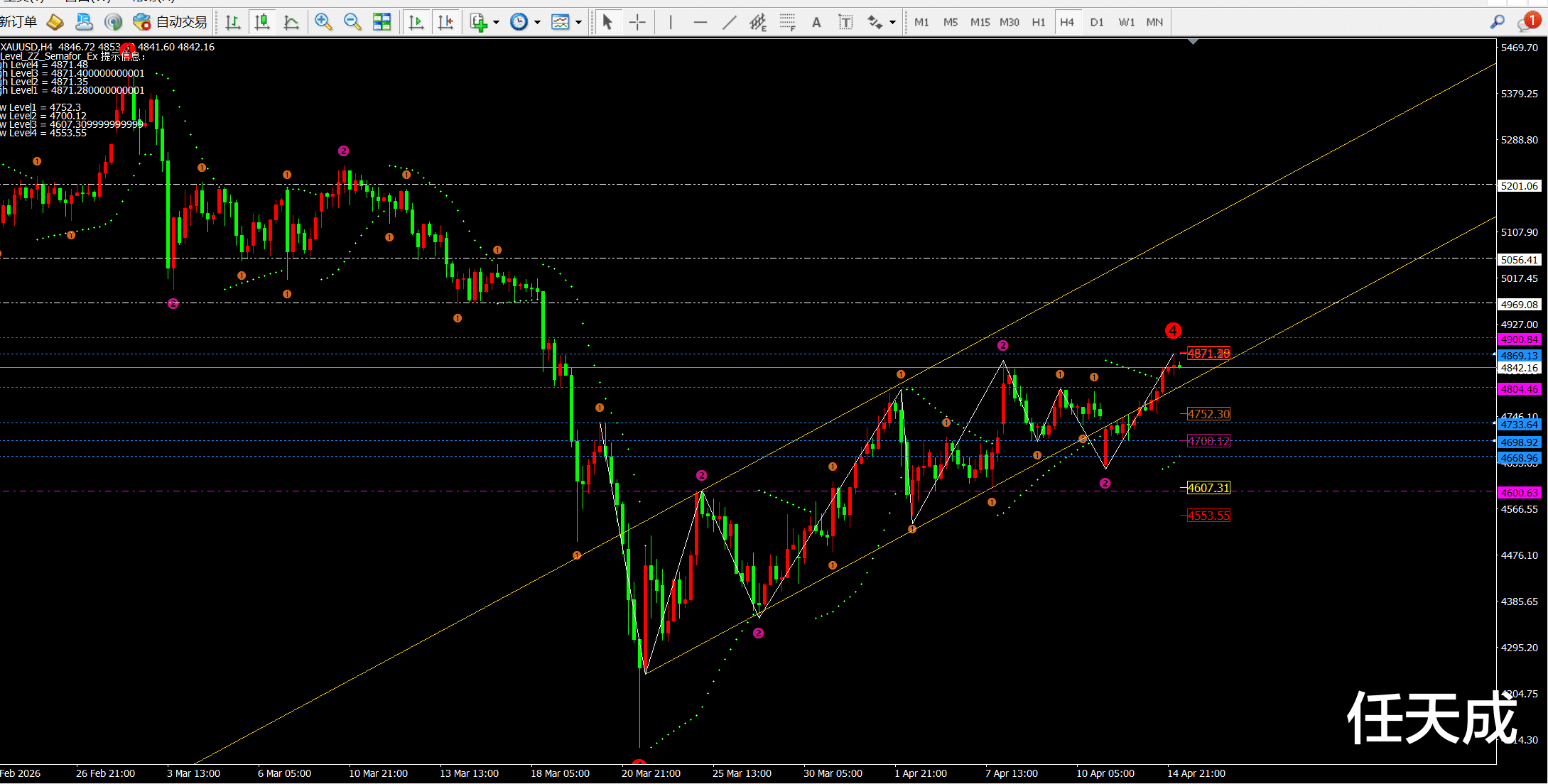Click the 4871 price label tag on chart
This screenshot has height=784, width=1548.
[1208, 353]
